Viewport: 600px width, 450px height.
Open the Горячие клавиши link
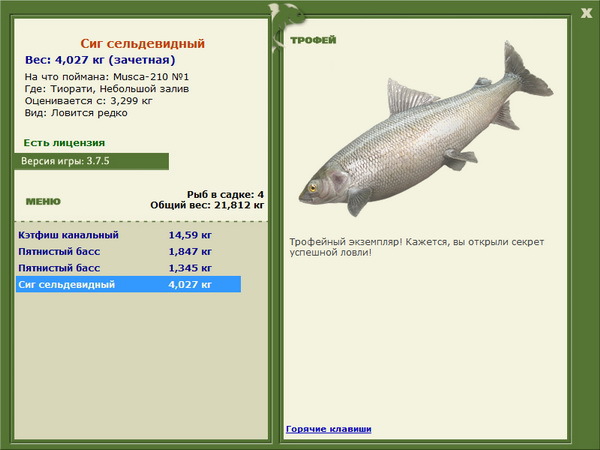click(x=328, y=429)
